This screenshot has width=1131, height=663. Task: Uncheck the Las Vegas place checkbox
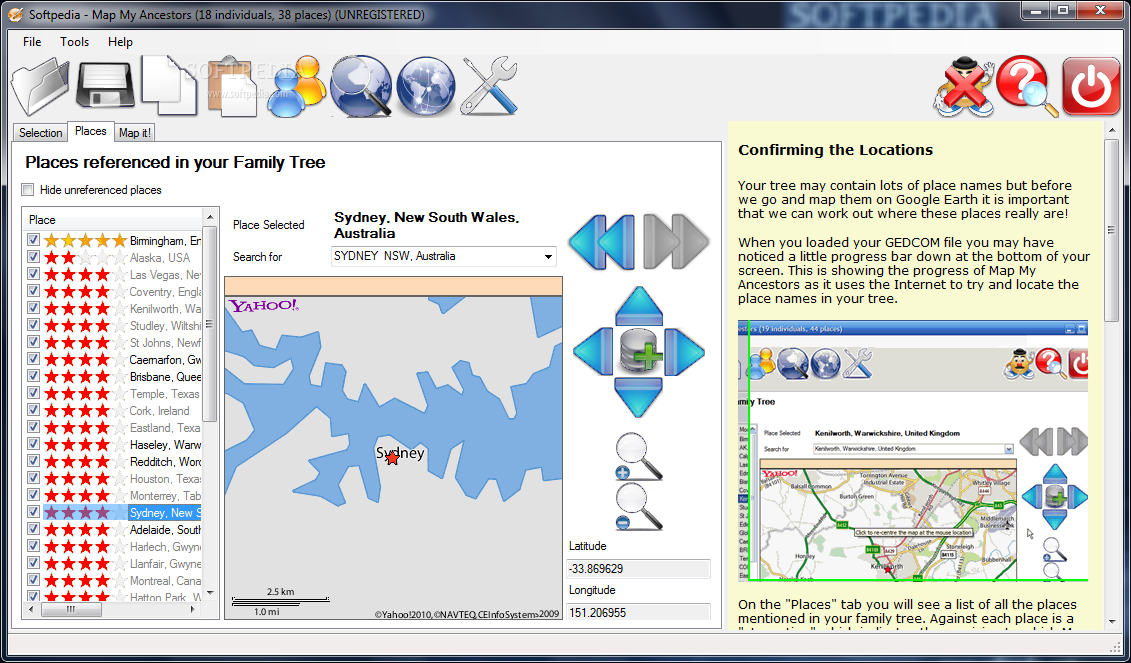point(32,274)
